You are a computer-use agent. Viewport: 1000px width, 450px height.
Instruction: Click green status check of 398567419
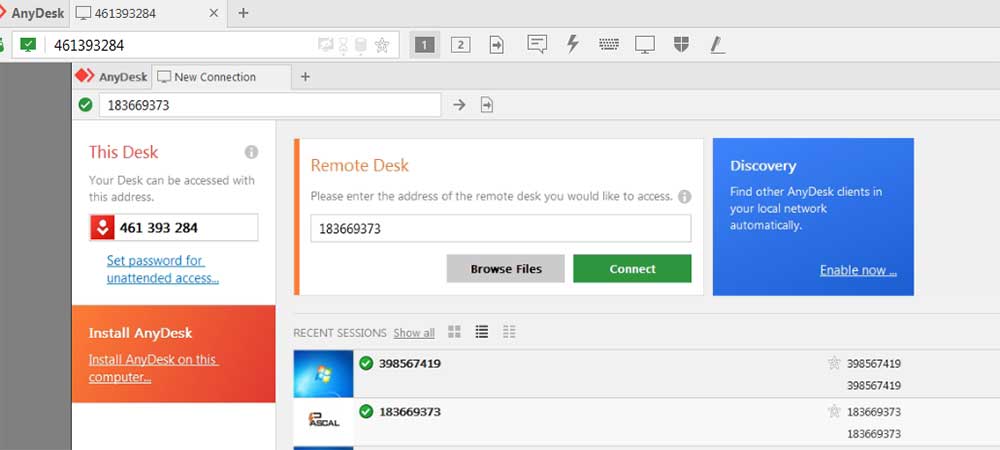tap(366, 363)
